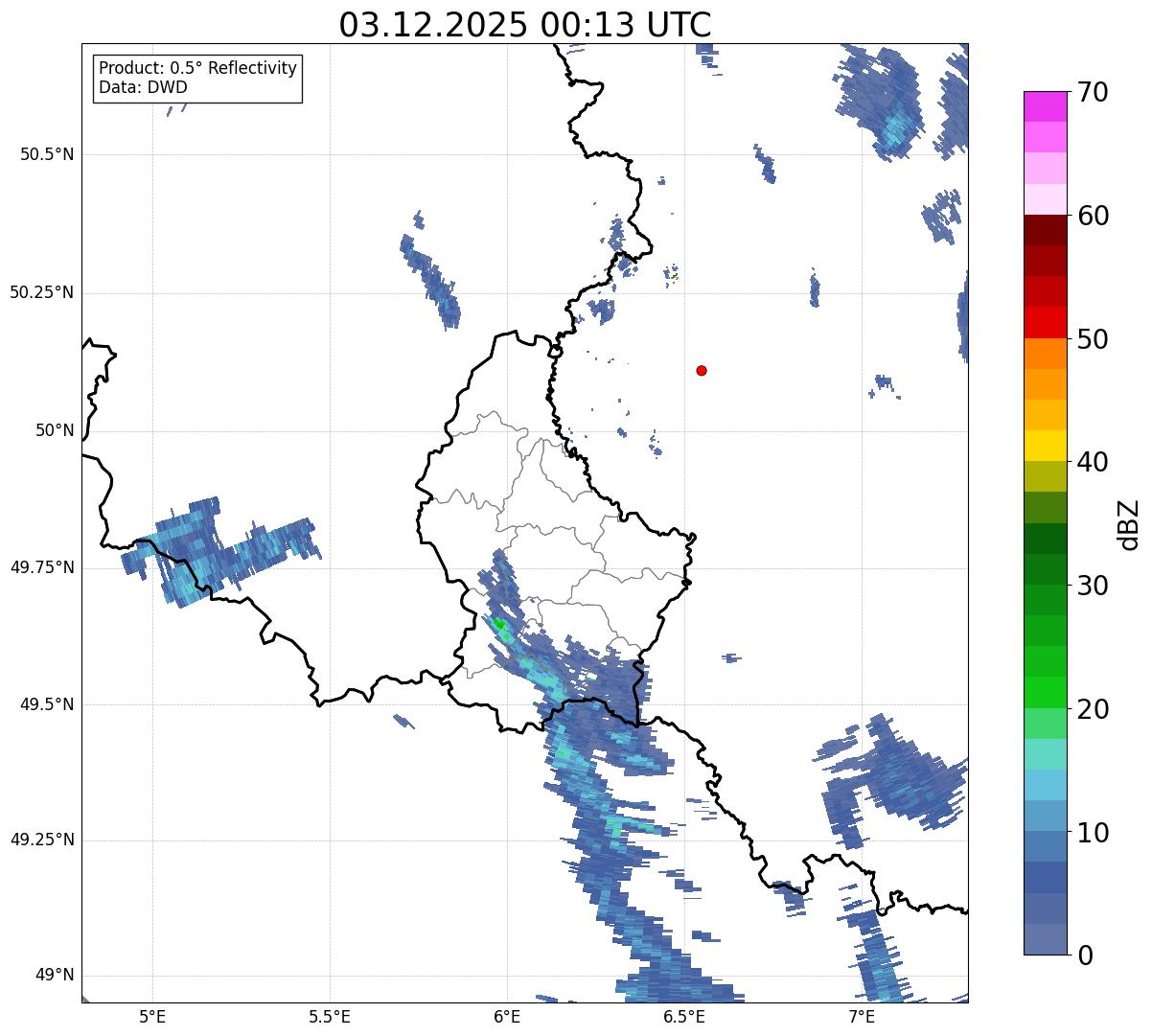Click the 6°E longitude label

coord(507,1017)
